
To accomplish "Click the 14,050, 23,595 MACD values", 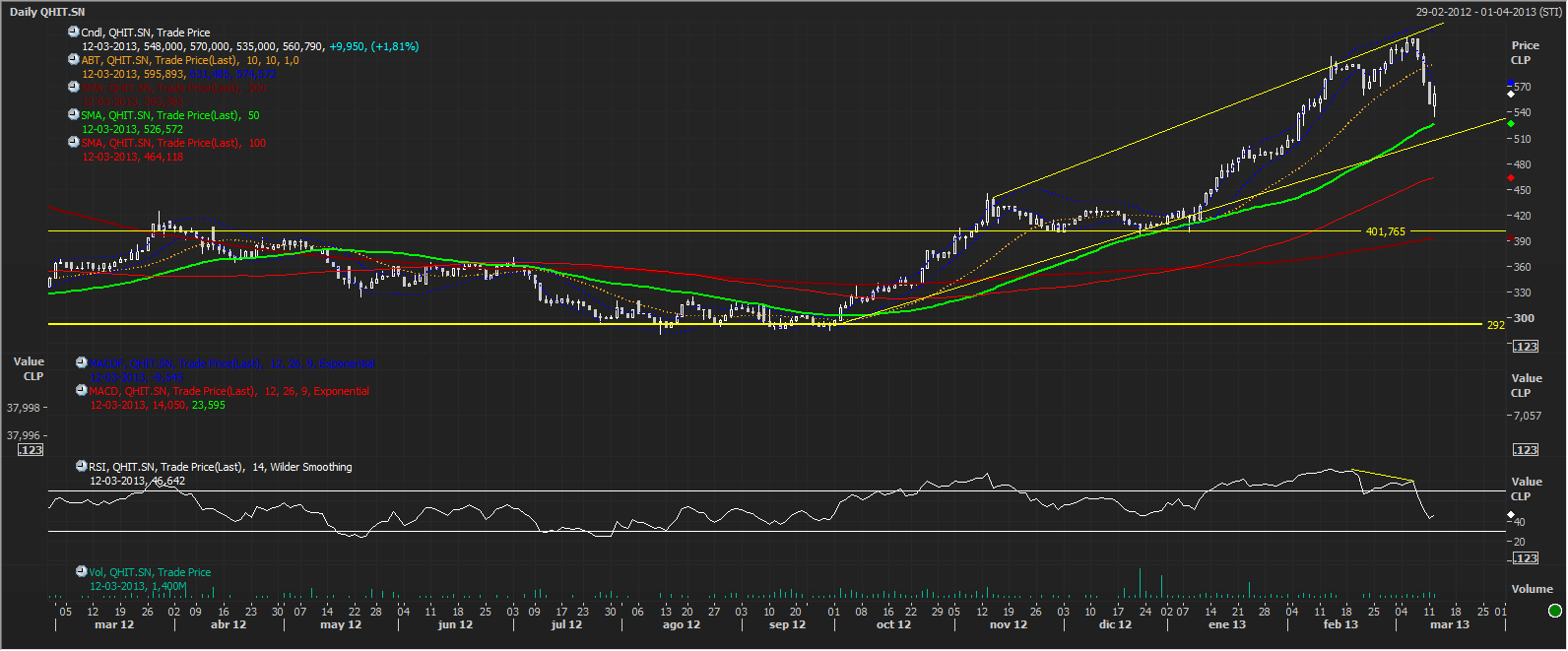I will (188, 405).
